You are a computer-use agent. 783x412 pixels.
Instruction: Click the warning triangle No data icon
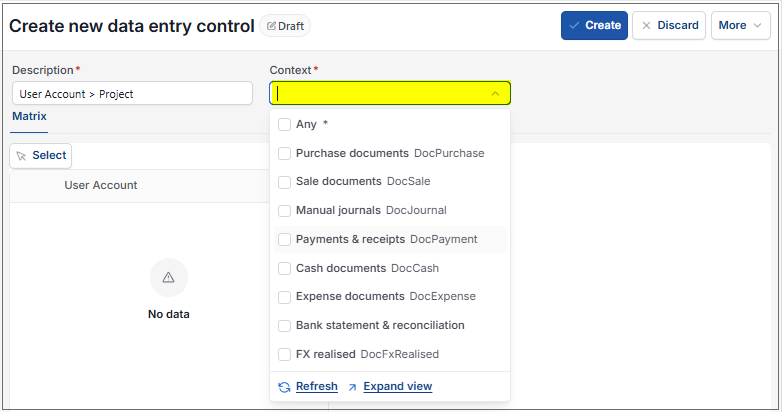pyautogui.click(x=169, y=277)
